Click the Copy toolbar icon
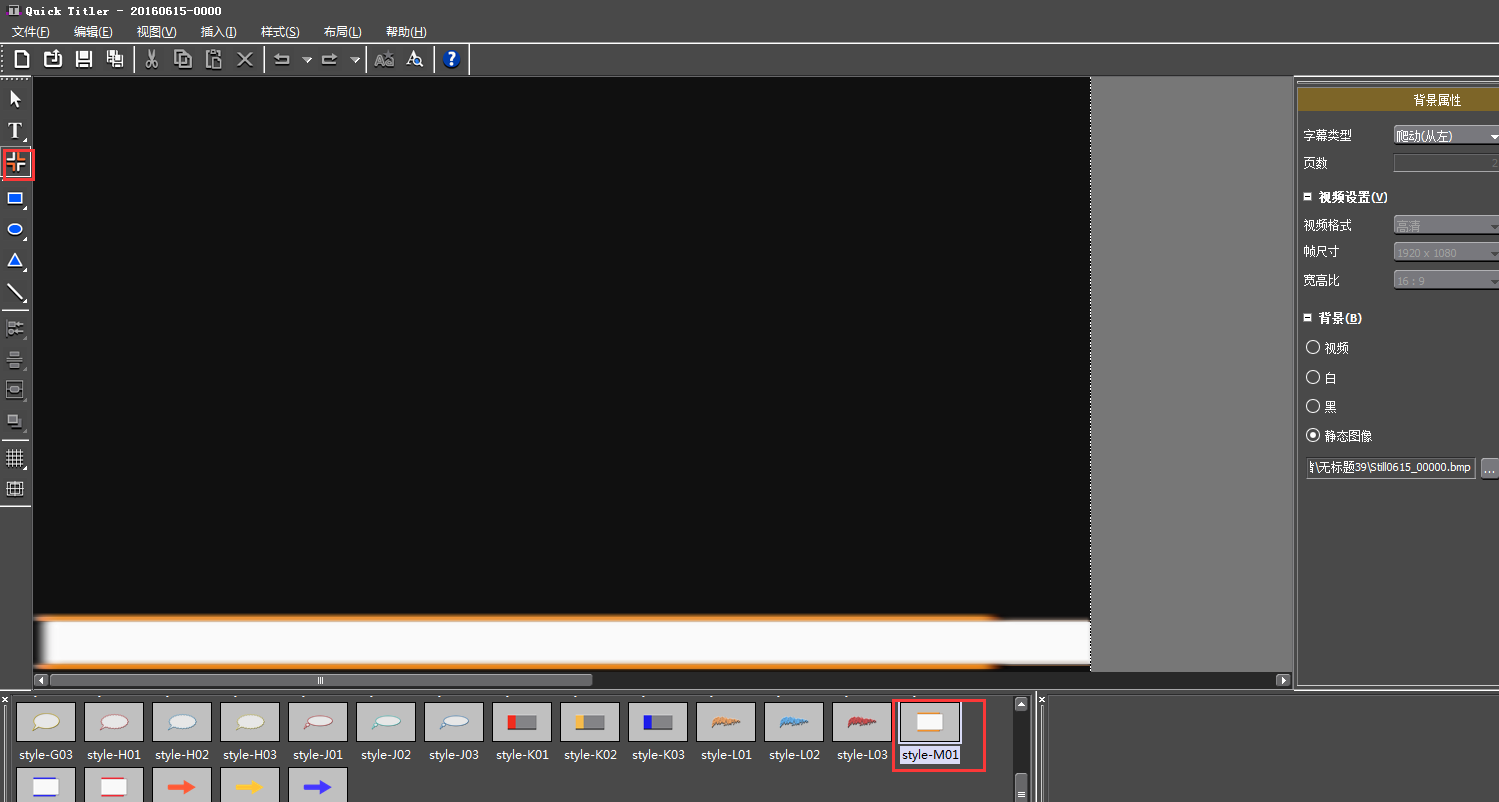 pyautogui.click(x=183, y=59)
